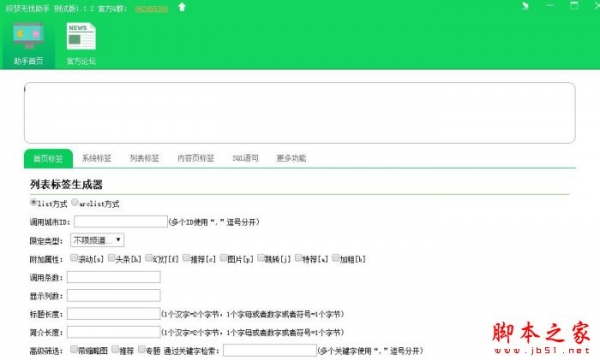Click inside the large output text area
Viewport: 600px width, 360px height.
pos(300,113)
